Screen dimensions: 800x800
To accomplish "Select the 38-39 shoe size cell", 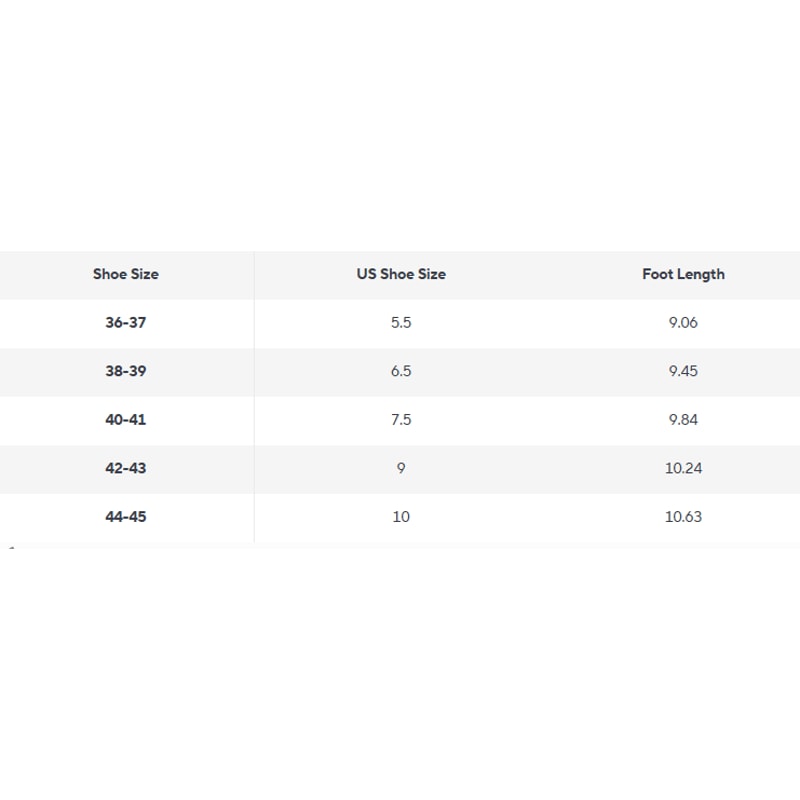I will 126,371.
